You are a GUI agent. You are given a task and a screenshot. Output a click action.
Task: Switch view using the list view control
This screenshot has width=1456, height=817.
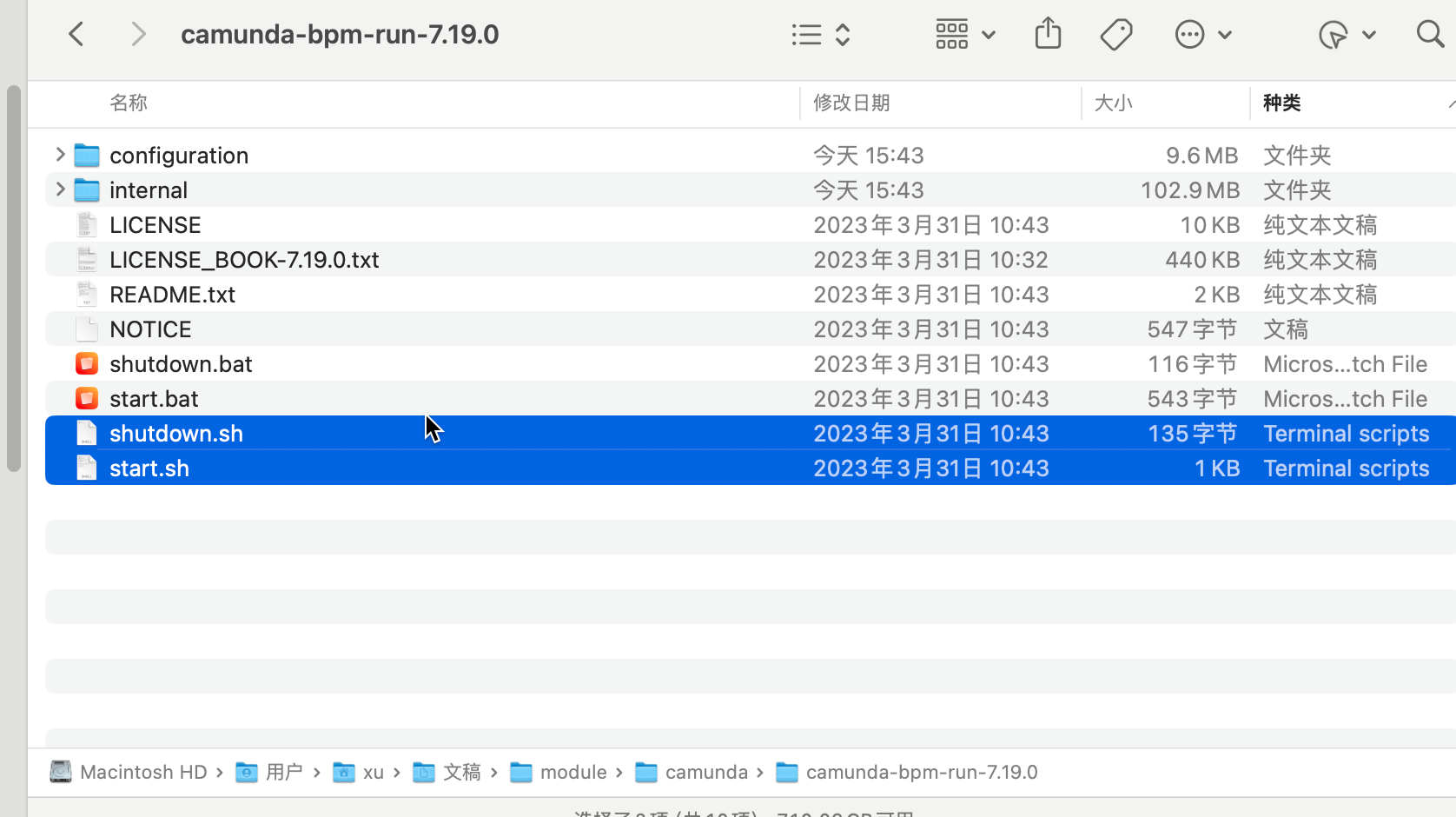tap(821, 35)
